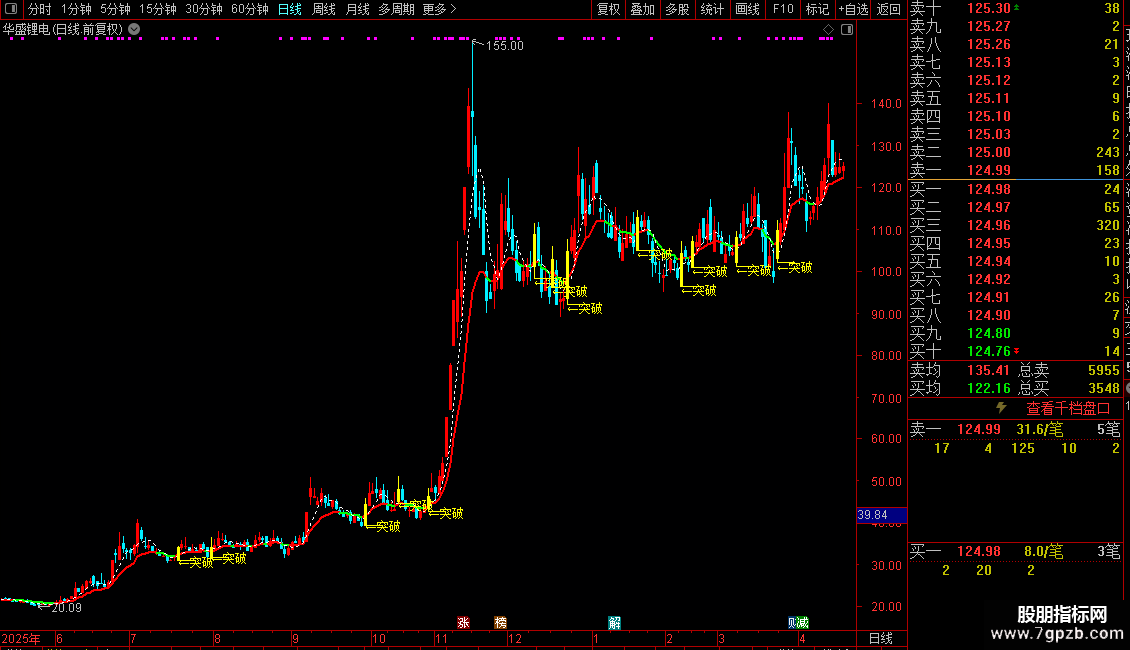Open 查看千档盘口 link
Image resolution: width=1130 pixels, height=650 pixels.
coord(1068,409)
